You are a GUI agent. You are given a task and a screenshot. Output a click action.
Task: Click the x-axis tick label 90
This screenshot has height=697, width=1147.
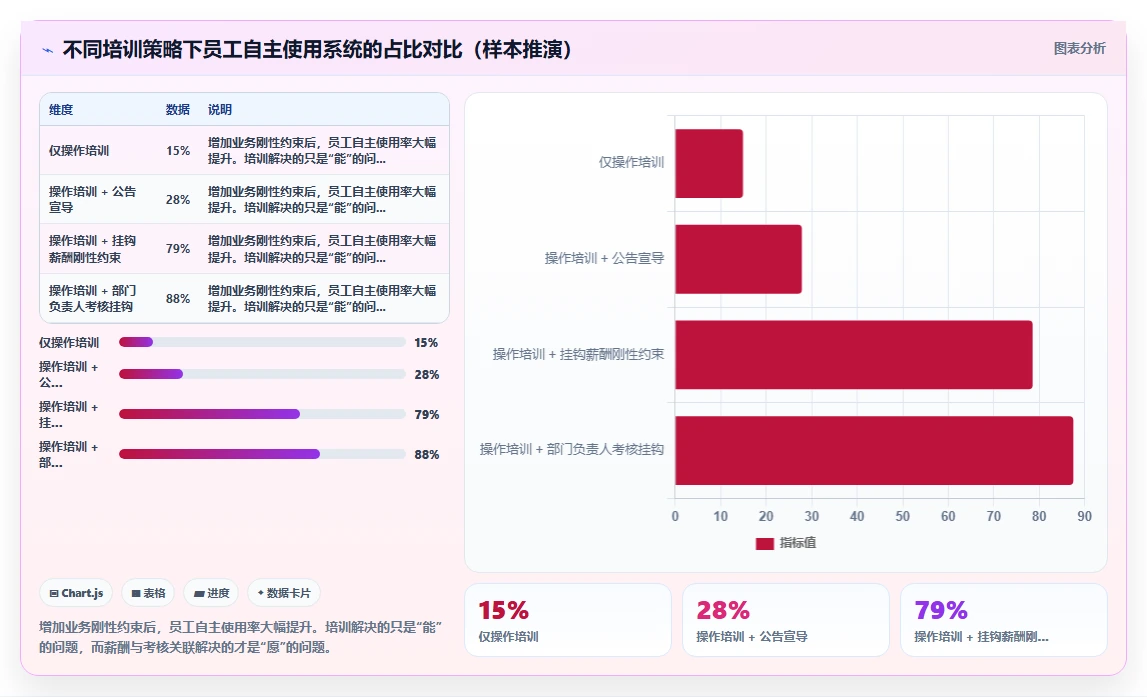coord(1084,516)
